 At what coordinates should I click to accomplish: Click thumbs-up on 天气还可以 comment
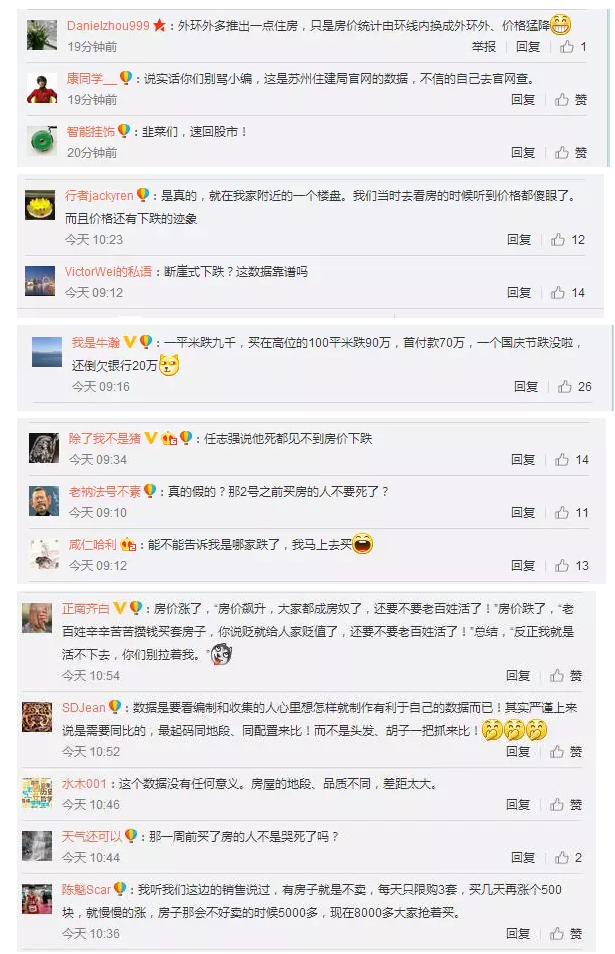[x=561, y=857]
